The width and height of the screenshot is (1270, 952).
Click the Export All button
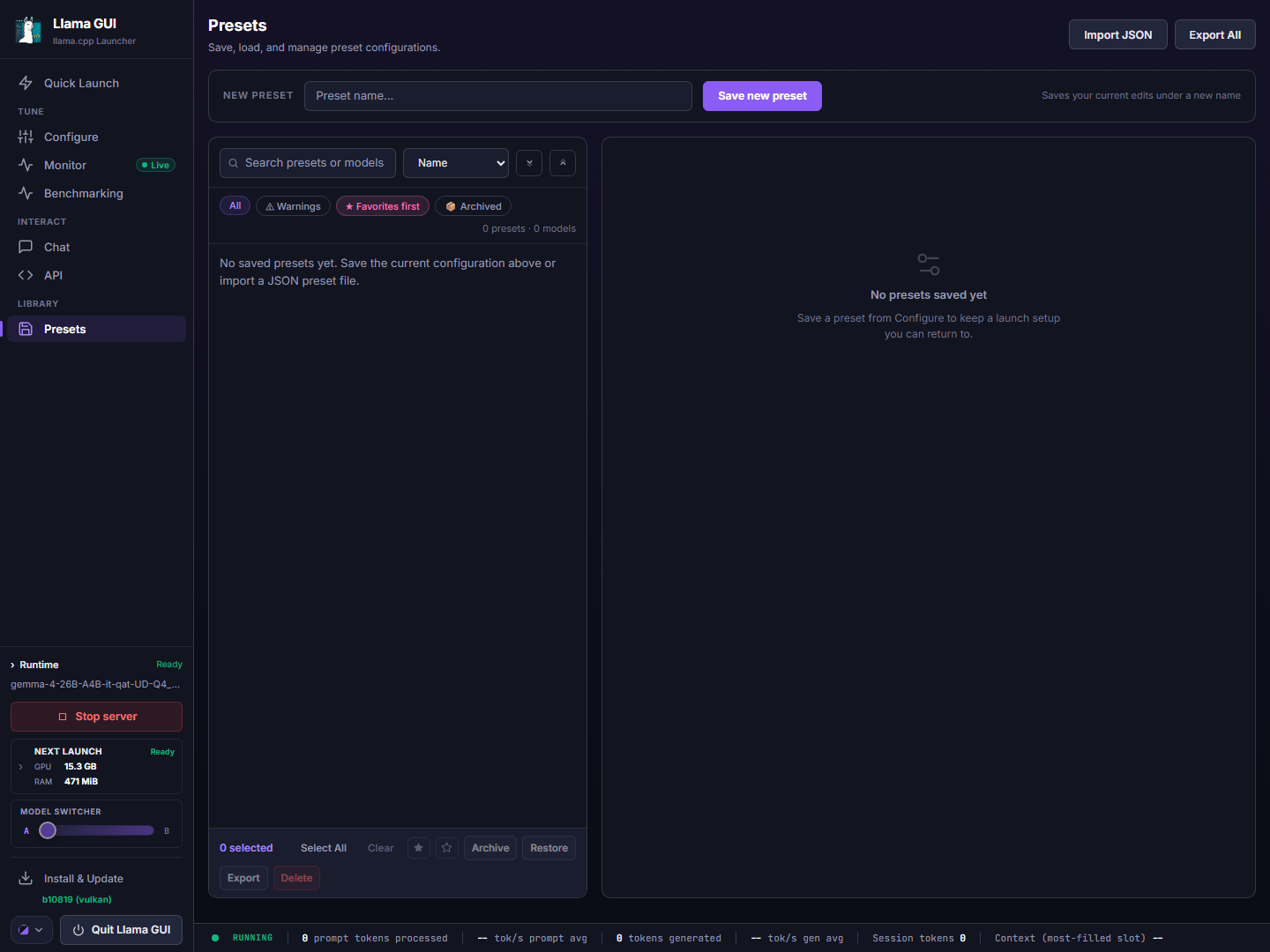click(x=1214, y=34)
